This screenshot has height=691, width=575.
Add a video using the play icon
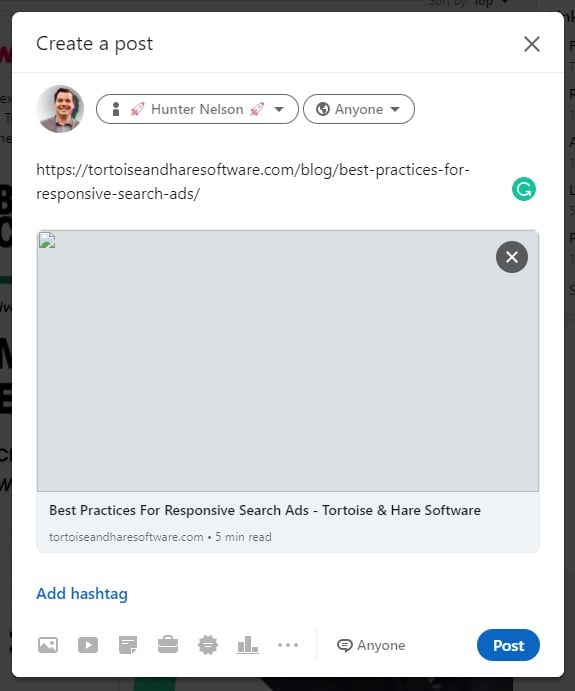pyautogui.click(x=88, y=645)
